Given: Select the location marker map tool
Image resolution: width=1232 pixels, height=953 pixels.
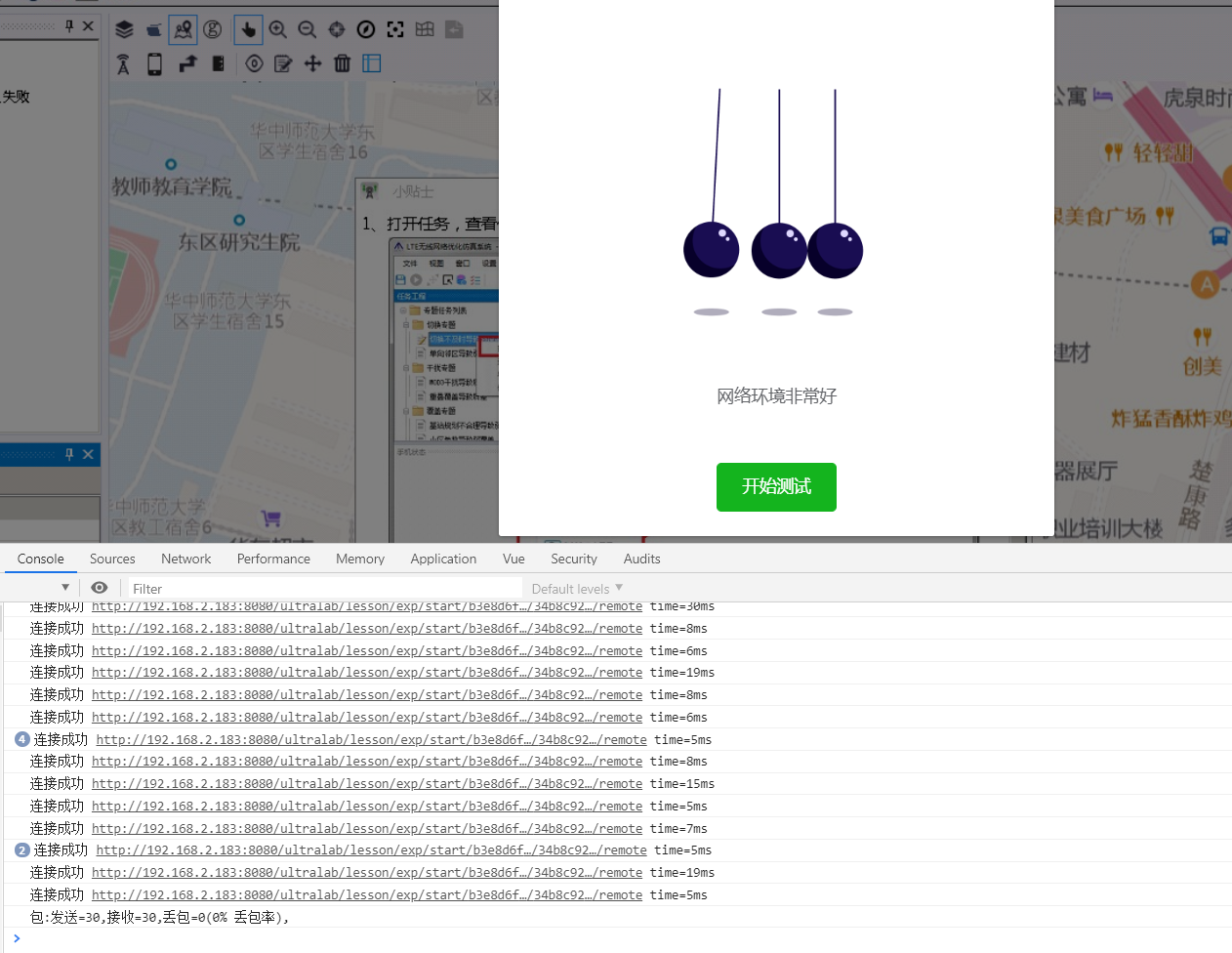Looking at the screenshot, I should coord(184,29).
